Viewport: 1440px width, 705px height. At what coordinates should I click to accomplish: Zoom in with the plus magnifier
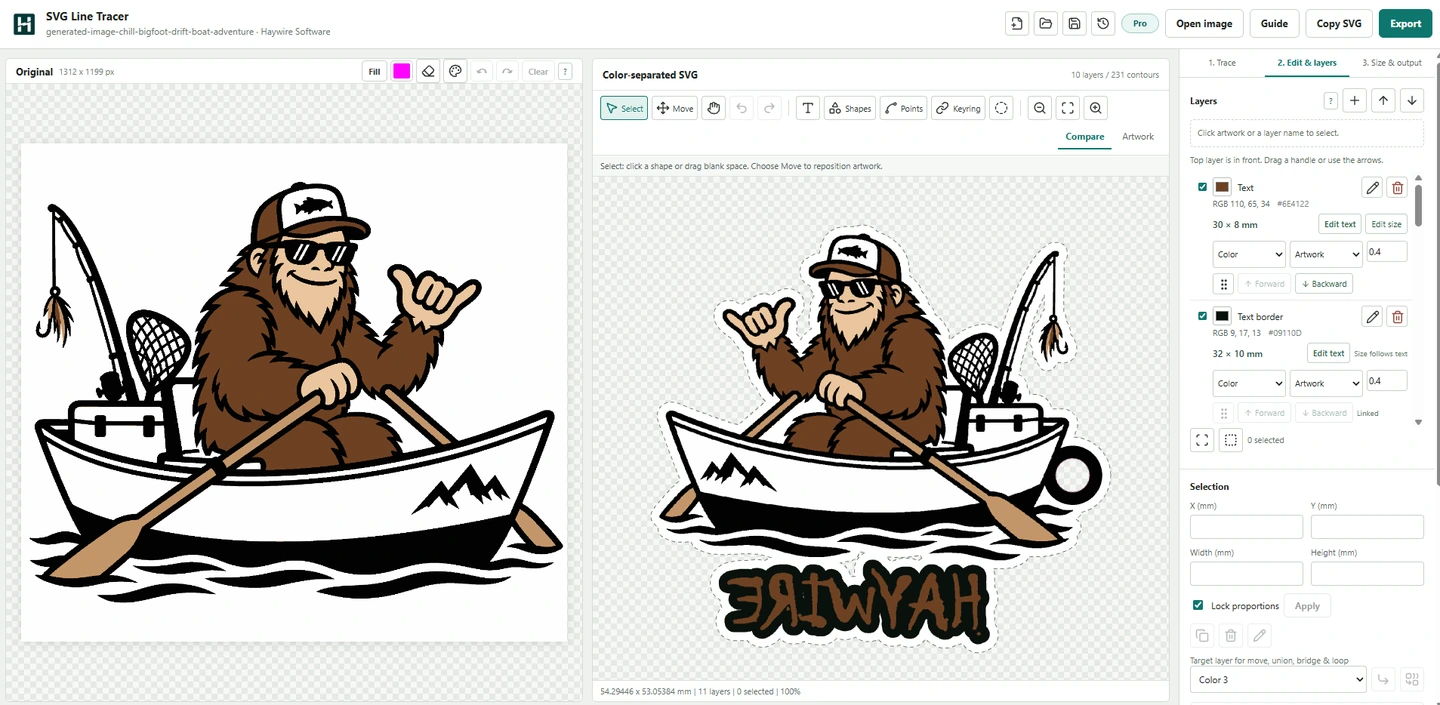[x=1096, y=108]
